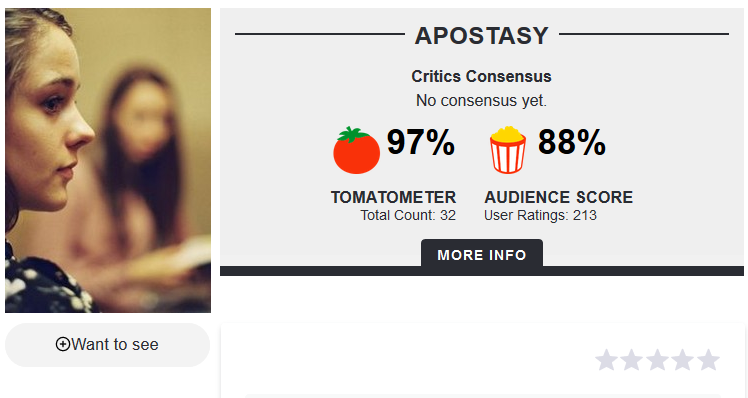Rate the movie five stars
Image resolution: width=748 pixels, height=398 pixels.
pos(708,360)
